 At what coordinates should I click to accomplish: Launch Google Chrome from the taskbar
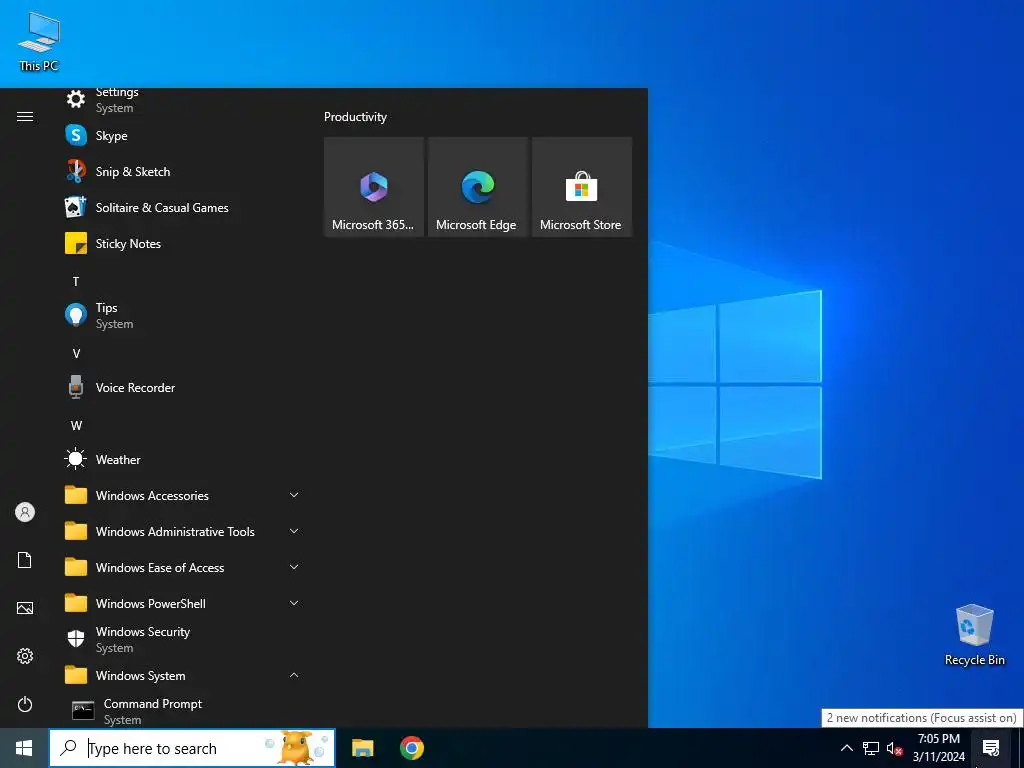point(412,748)
